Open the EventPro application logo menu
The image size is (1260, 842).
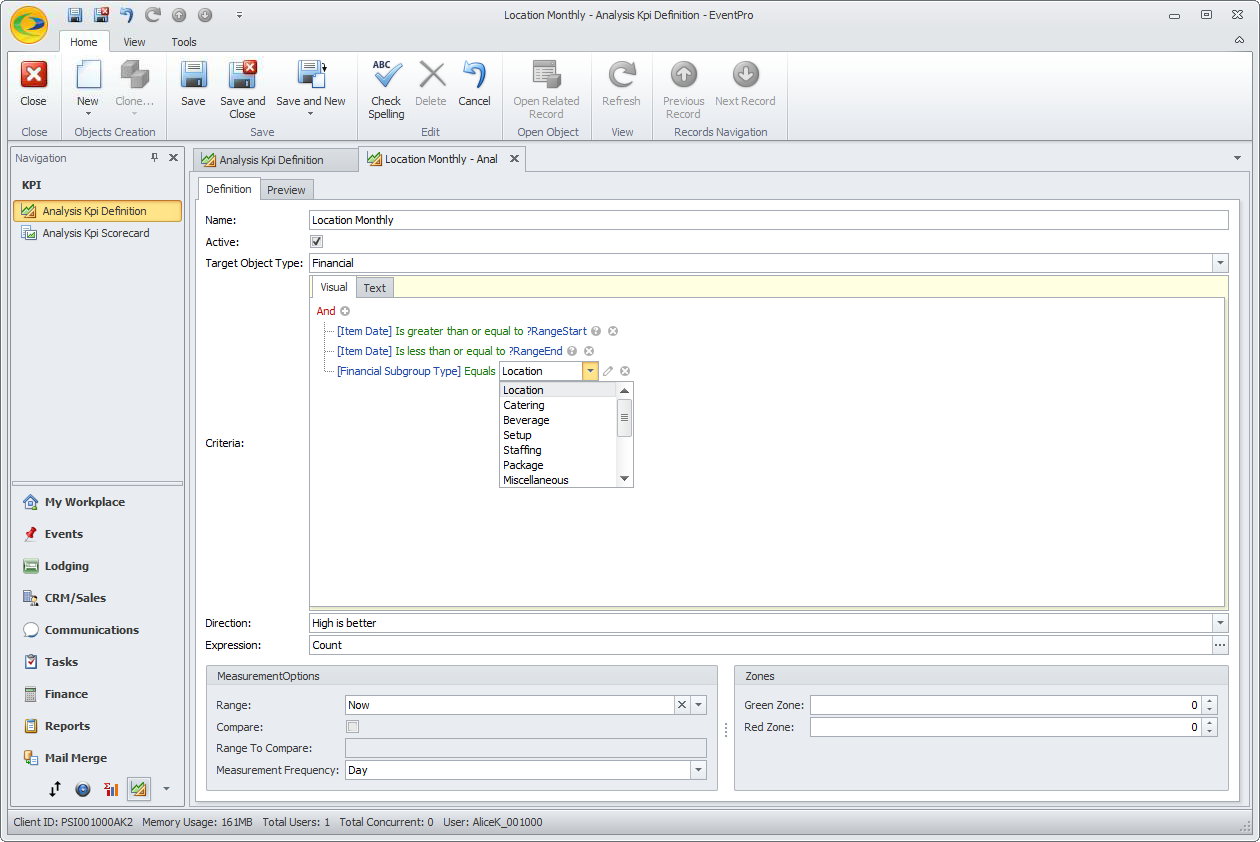click(x=29, y=23)
